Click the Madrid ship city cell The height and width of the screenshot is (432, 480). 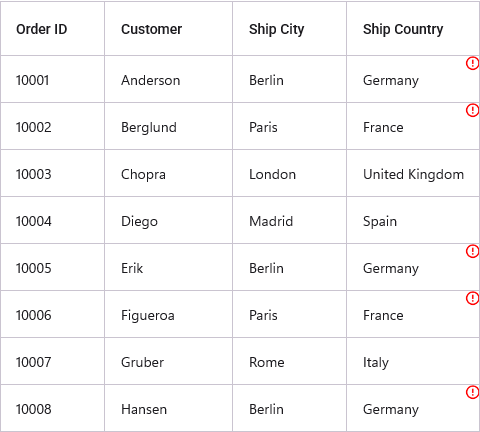[289, 220]
